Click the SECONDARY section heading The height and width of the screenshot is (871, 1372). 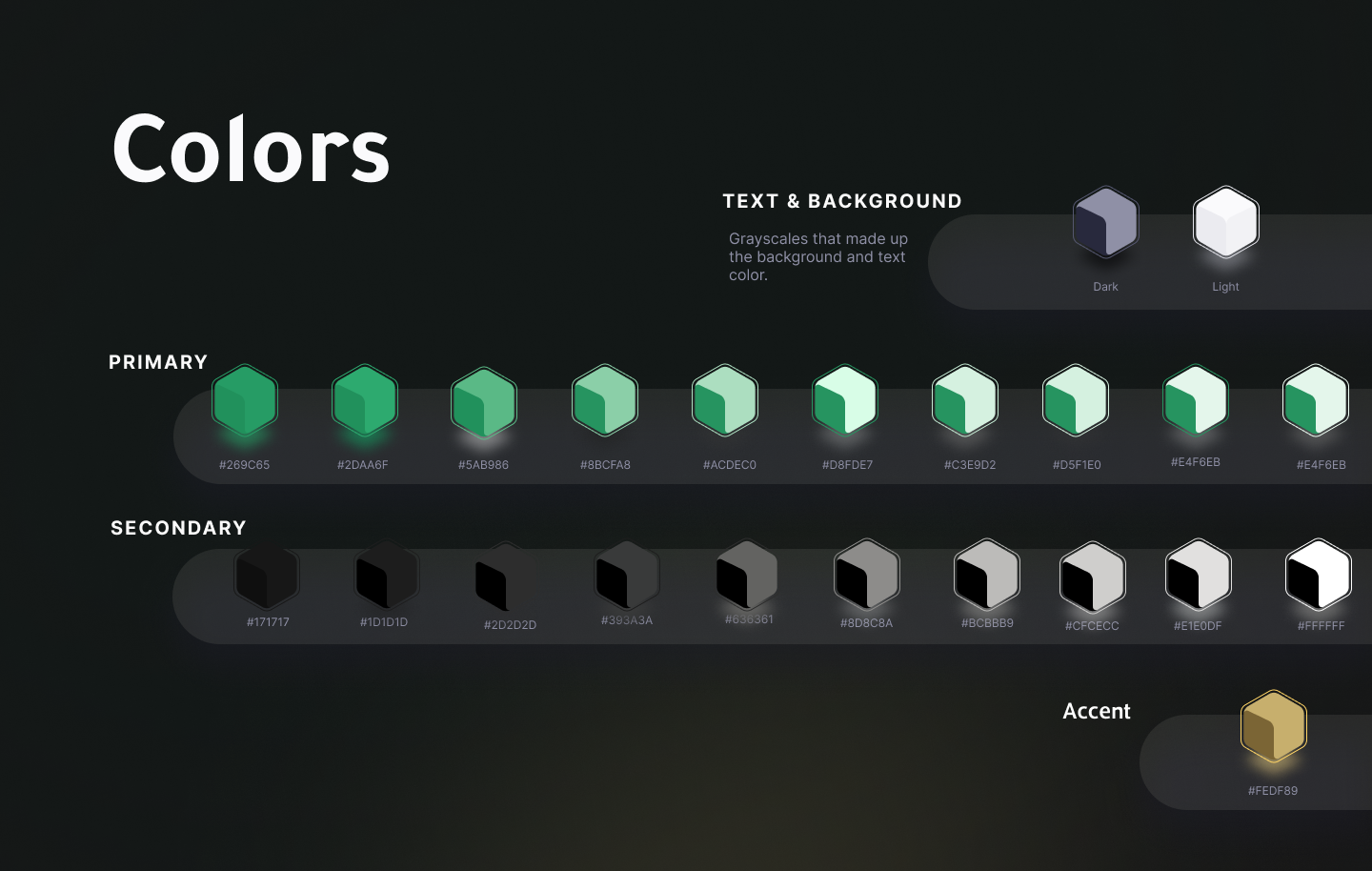pyautogui.click(x=178, y=528)
